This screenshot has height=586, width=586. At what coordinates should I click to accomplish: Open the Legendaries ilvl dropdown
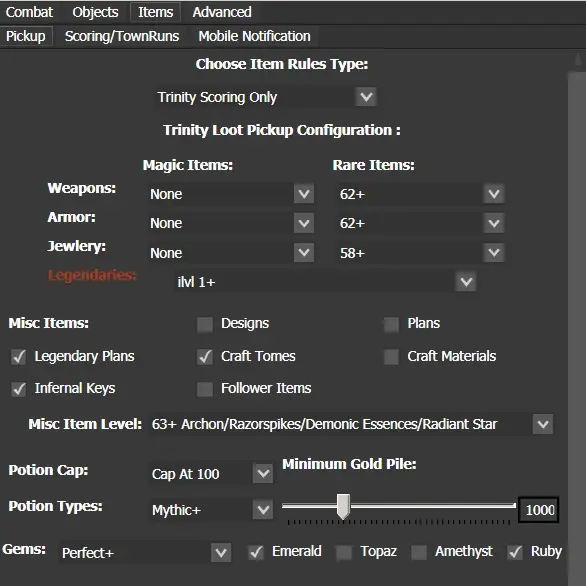click(325, 282)
